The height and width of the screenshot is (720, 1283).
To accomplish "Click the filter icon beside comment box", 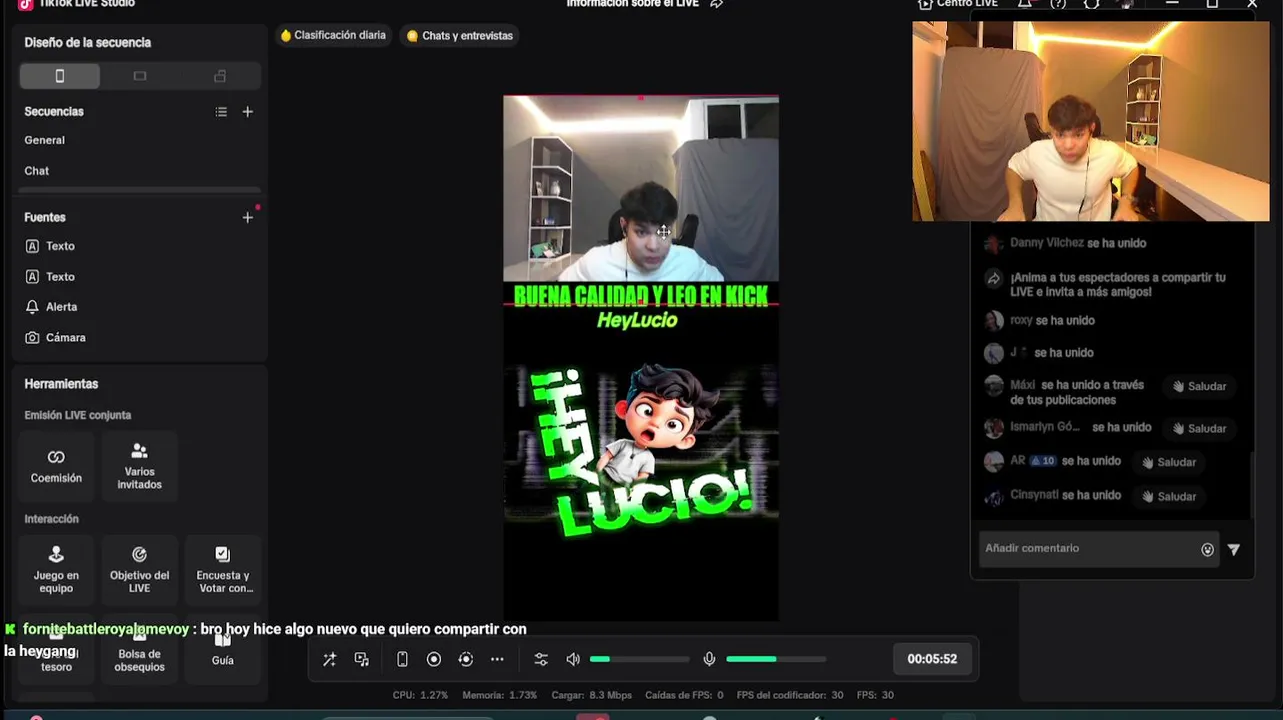I will (1234, 549).
